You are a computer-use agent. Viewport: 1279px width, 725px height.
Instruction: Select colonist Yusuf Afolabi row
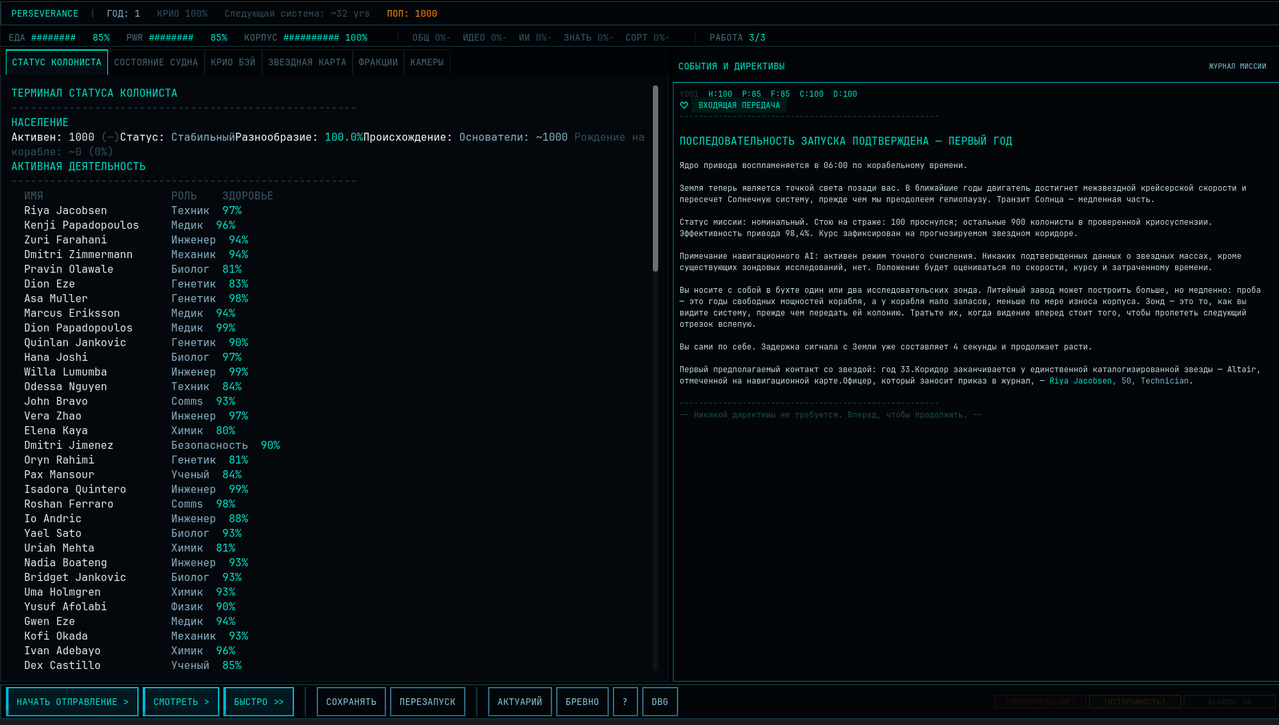130,607
